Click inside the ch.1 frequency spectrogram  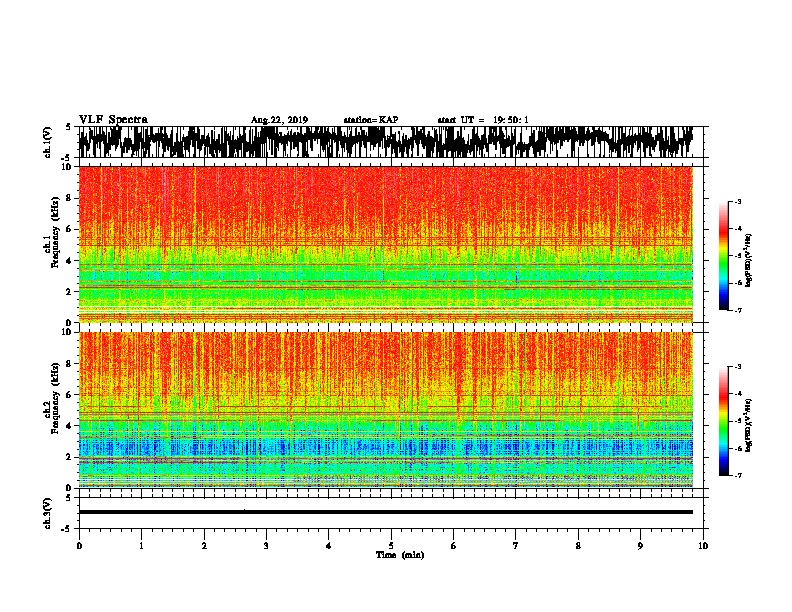tap(385, 244)
